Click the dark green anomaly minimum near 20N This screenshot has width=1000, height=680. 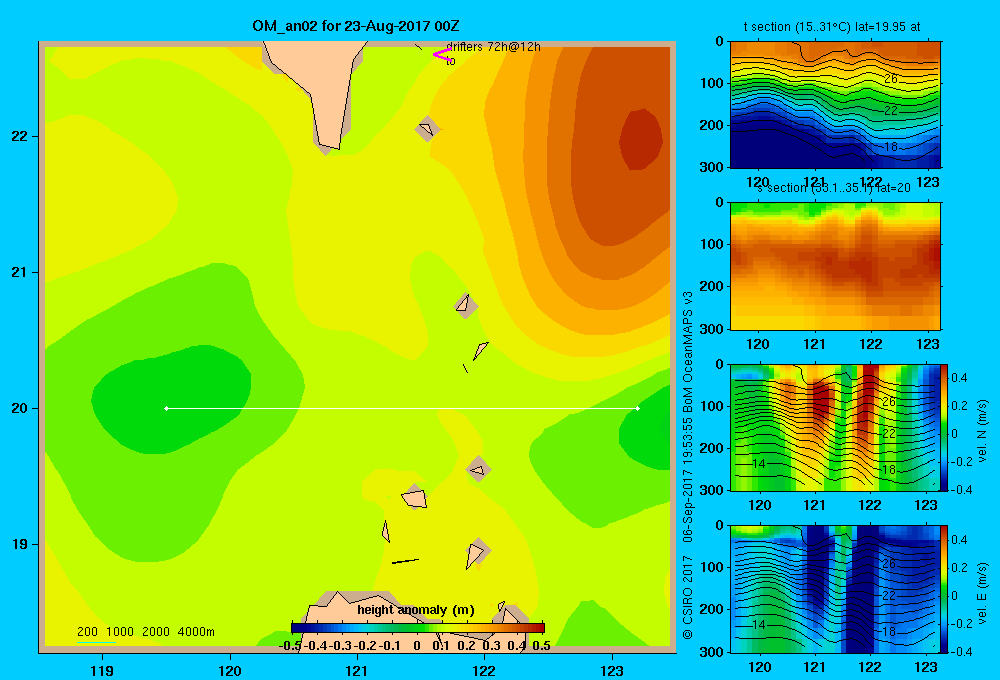[x=171, y=399]
